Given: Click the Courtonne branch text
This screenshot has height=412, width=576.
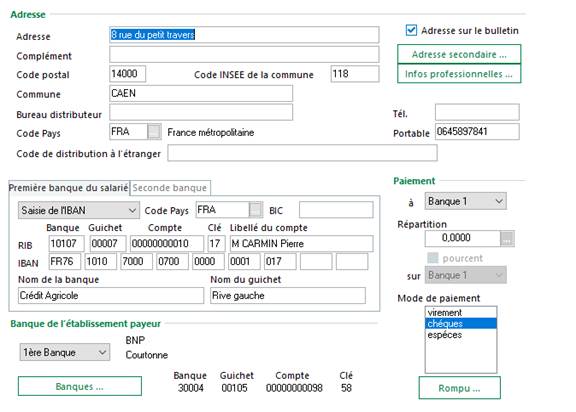Looking at the screenshot, I should (147, 355).
